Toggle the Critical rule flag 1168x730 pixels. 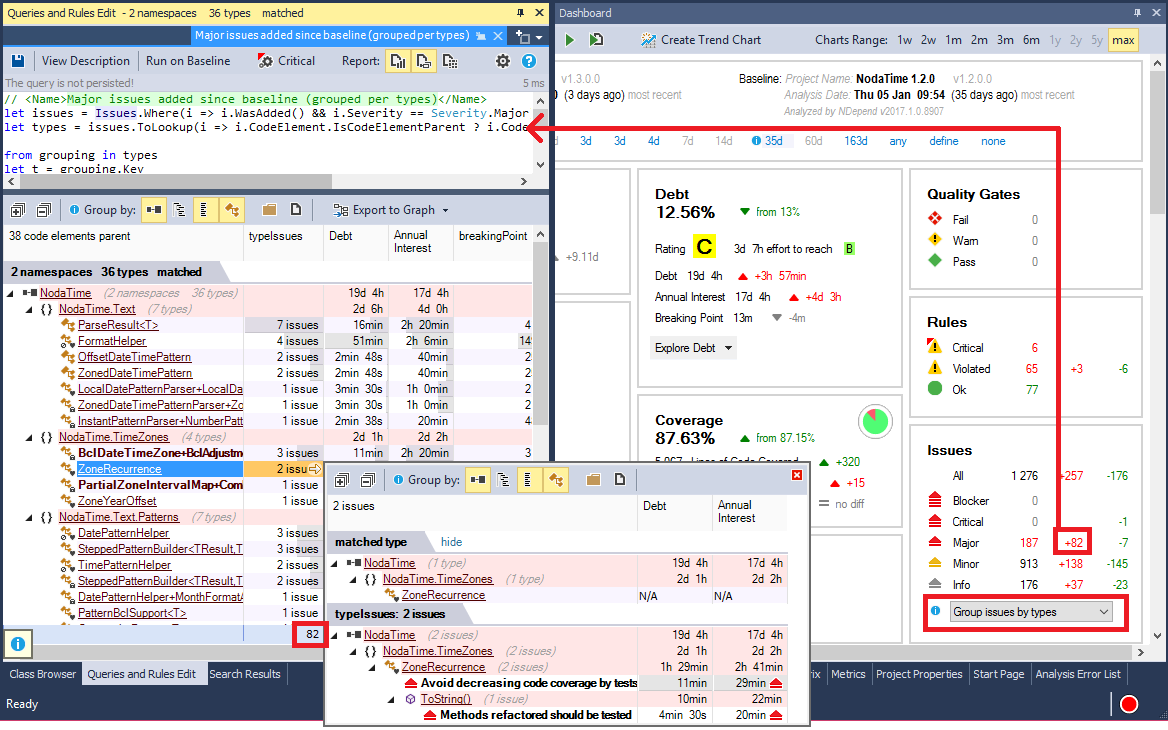click(287, 61)
